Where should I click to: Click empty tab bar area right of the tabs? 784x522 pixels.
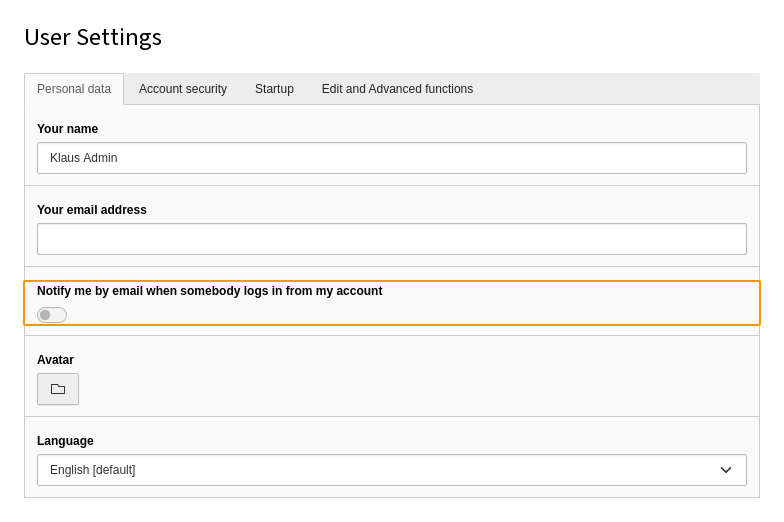620,89
